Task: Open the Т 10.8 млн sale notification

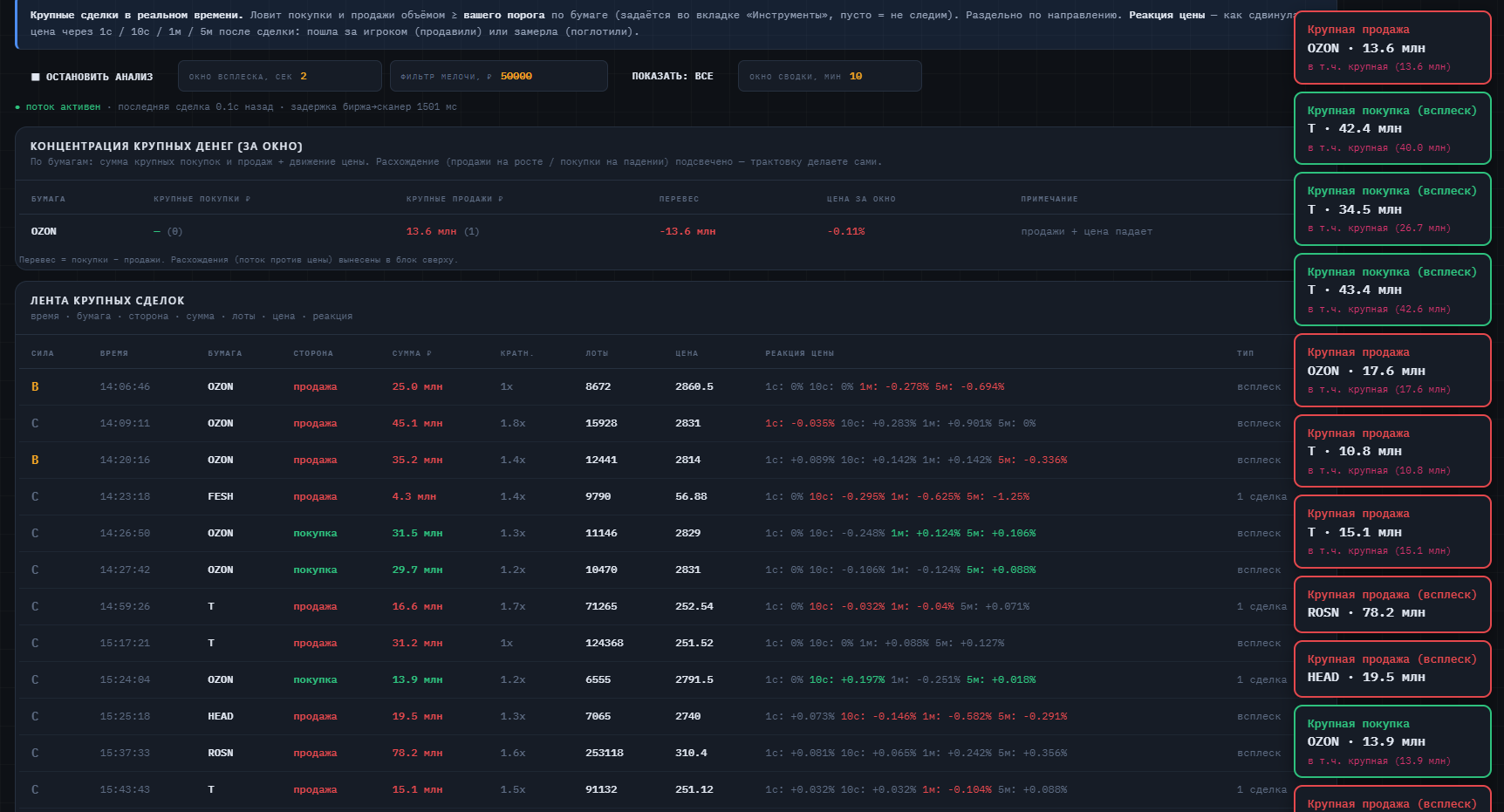Action: (x=1392, y=451)
